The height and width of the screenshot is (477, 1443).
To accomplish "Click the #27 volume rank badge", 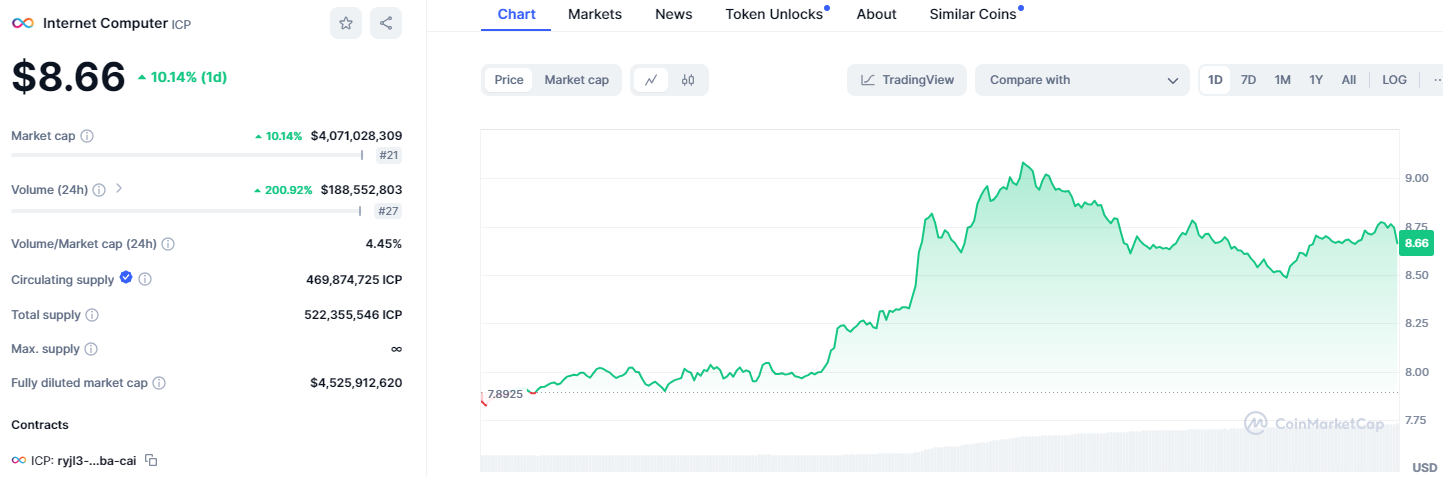I will click(x=389, y=211).
